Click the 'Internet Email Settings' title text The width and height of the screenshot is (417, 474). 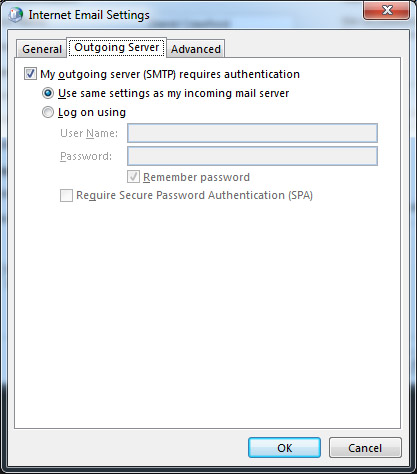click(89, 15)
